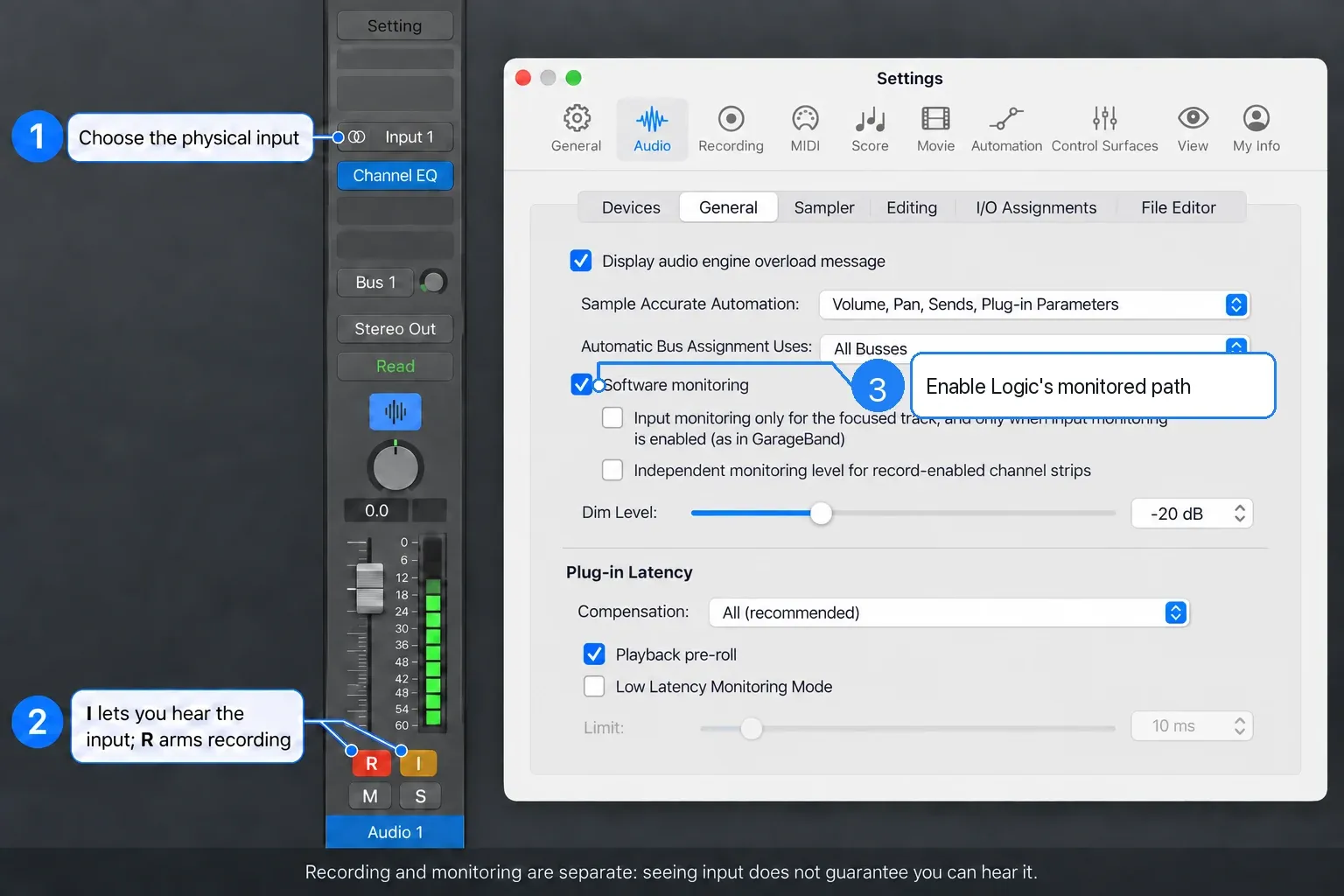
Task: Click the blue waveform icon on channel strip
Action: [395, 411]
